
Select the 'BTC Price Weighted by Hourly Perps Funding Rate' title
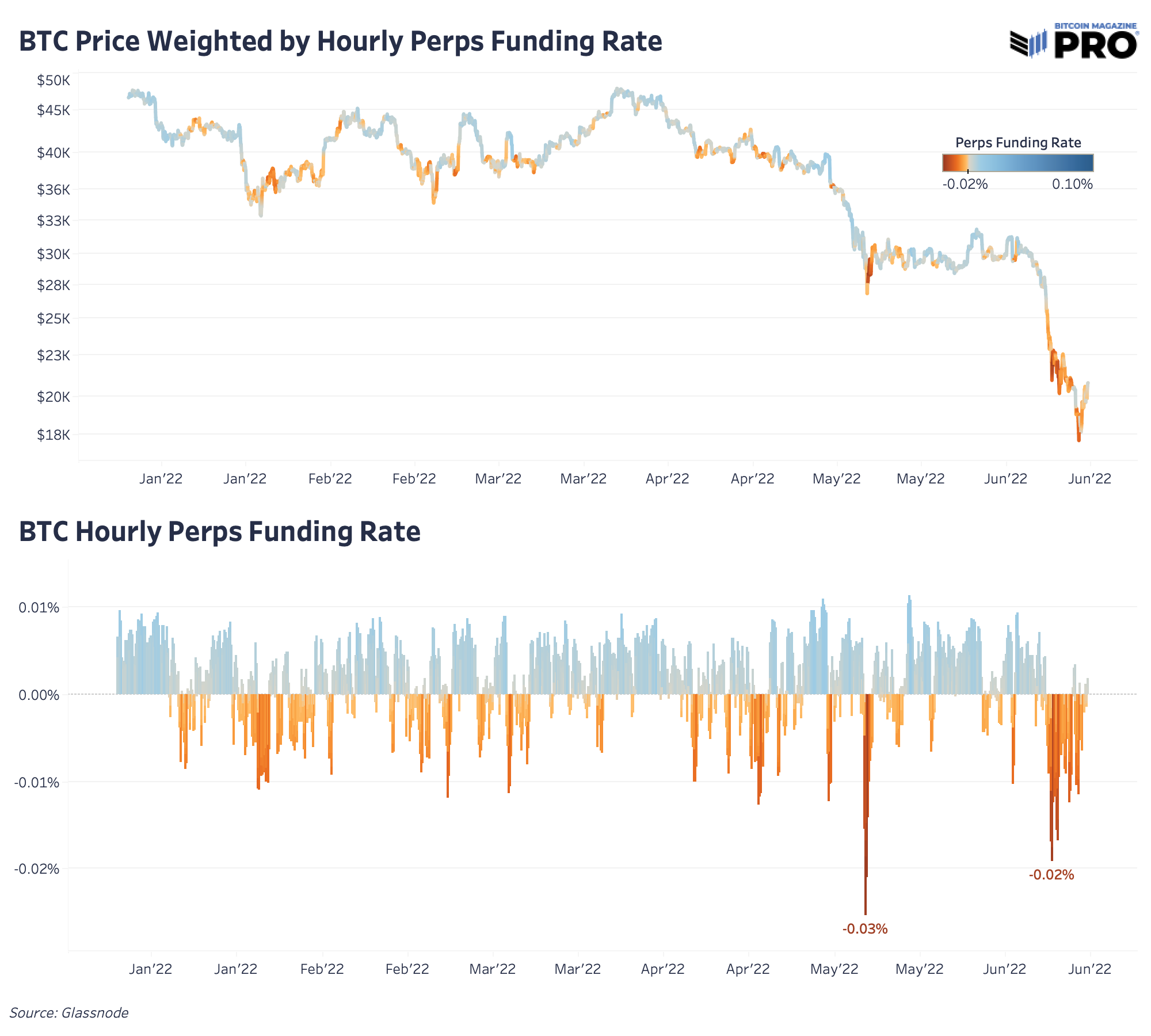341,41
